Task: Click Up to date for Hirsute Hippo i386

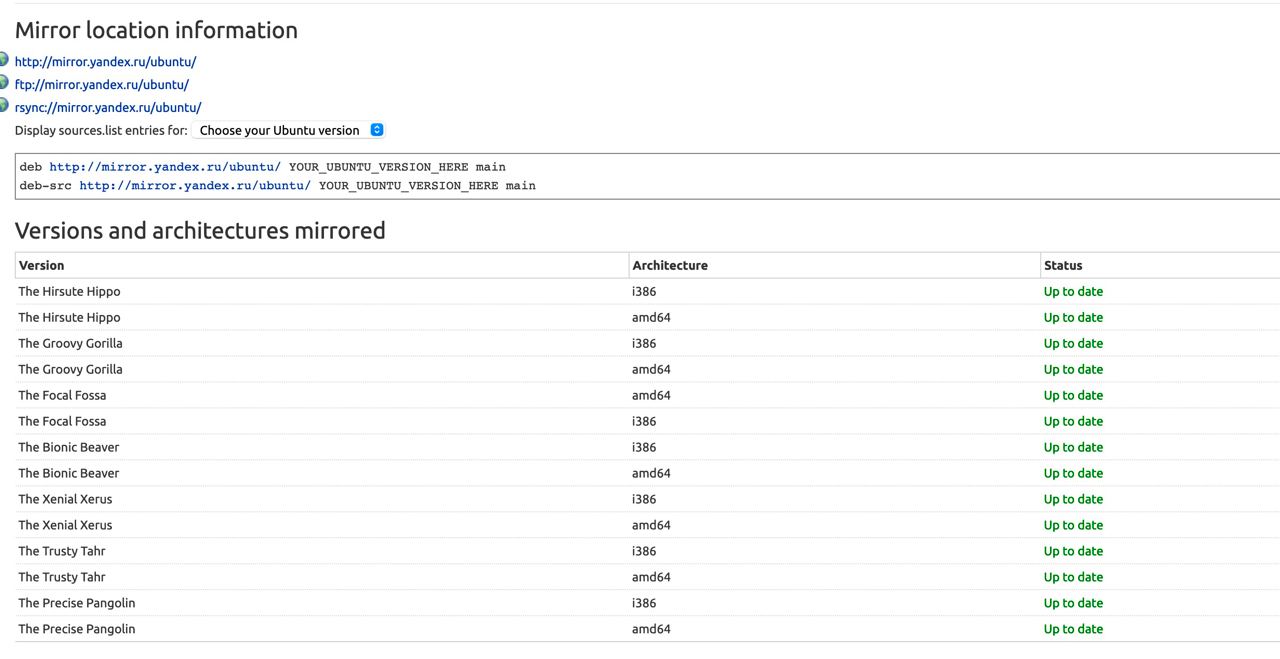Action: tap(1073, 291)
